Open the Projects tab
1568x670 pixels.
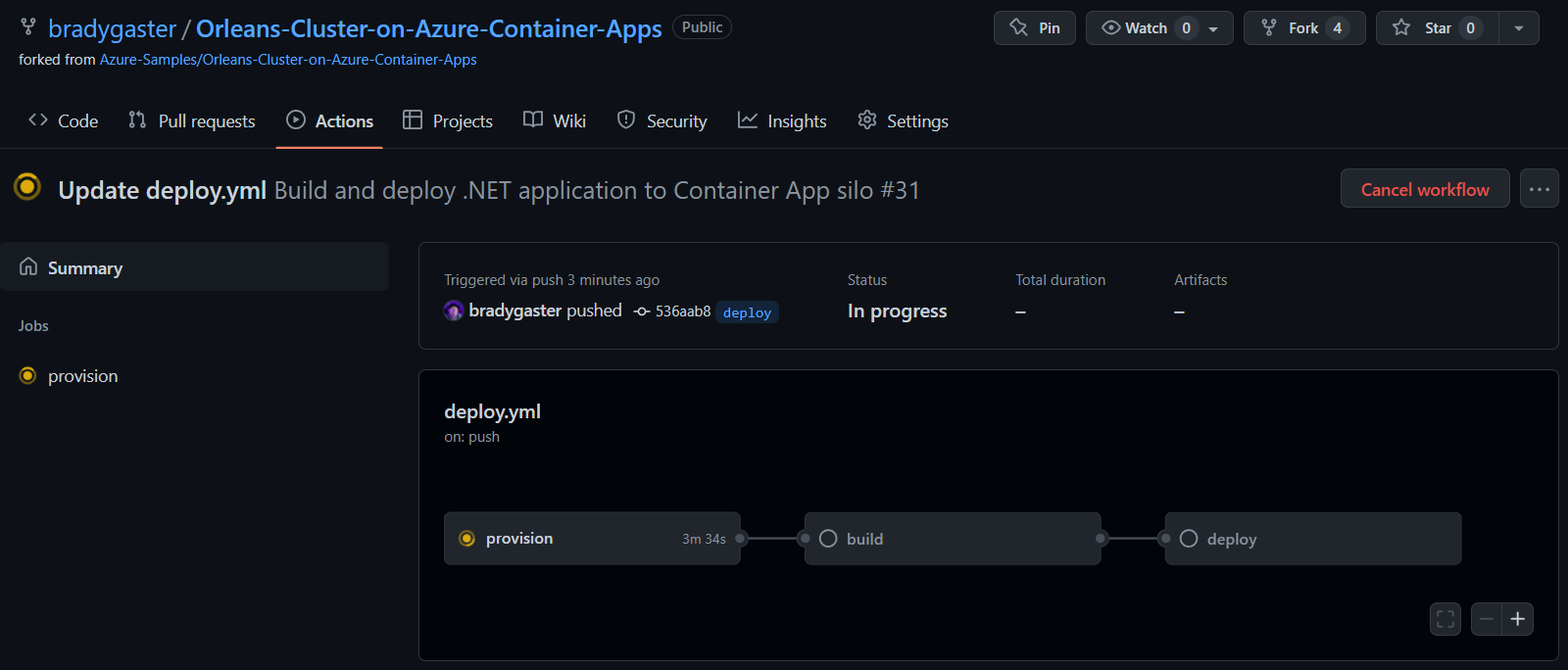point(448,121)
